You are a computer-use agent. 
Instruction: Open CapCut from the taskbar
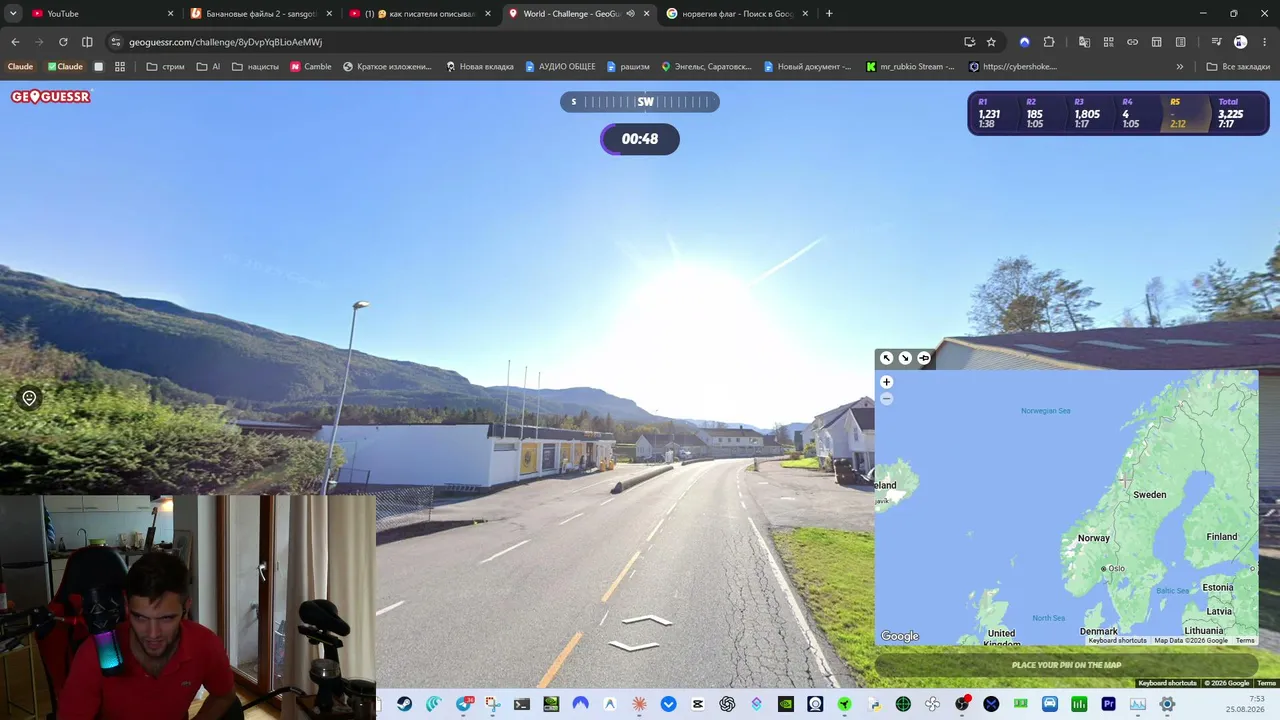click(x=698, y=704)
